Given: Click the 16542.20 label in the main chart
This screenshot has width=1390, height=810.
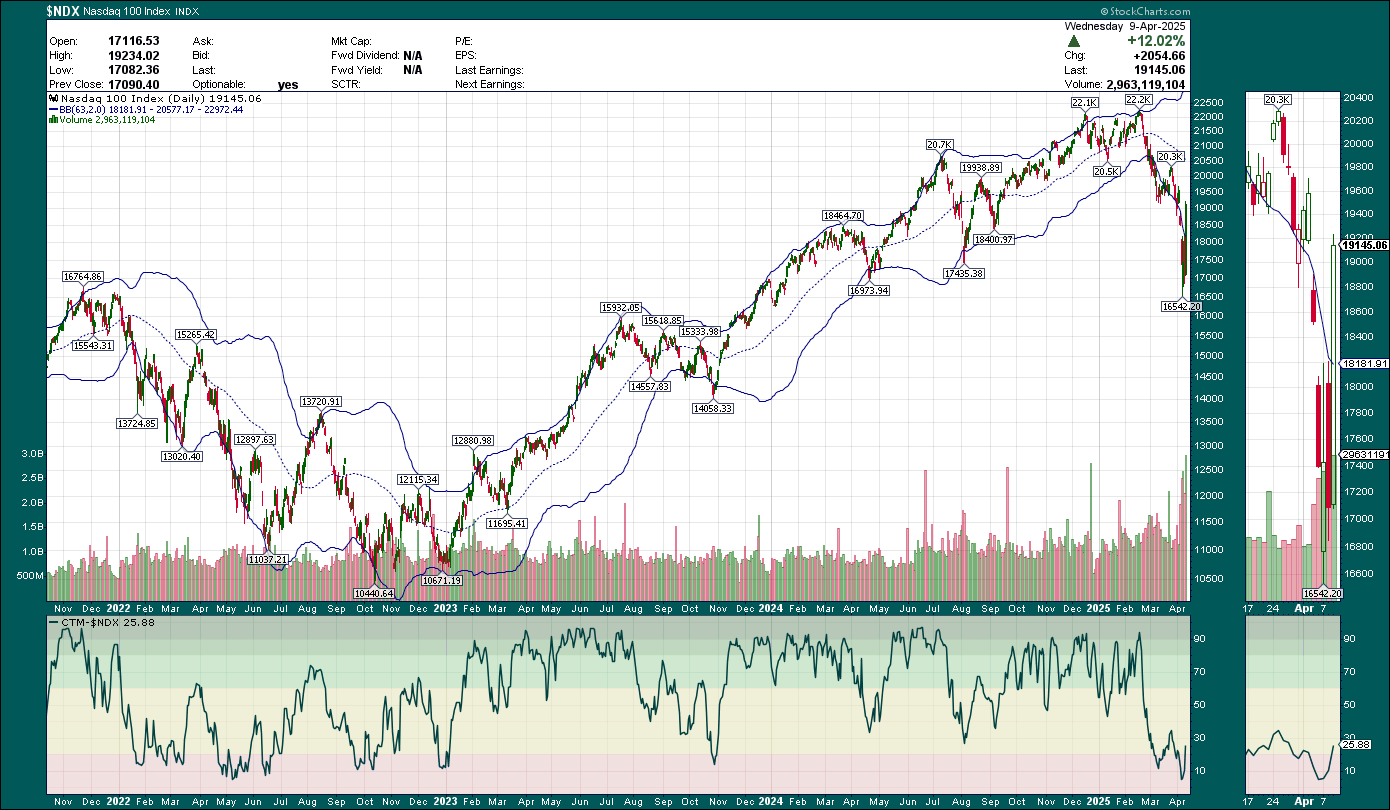Looking at the screenshot, I should pos(1181,306).
